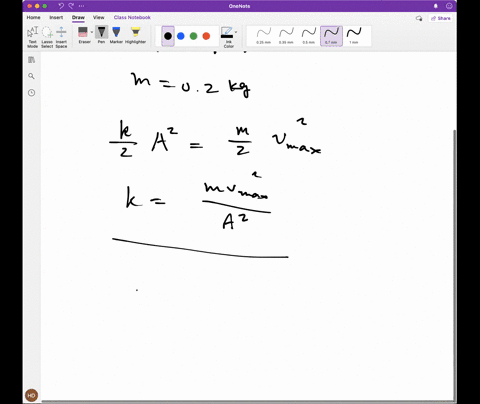The height and width of the screenshot is (404, 480).
Task: Open the notifications bell icon
Action: coord(435,6)
